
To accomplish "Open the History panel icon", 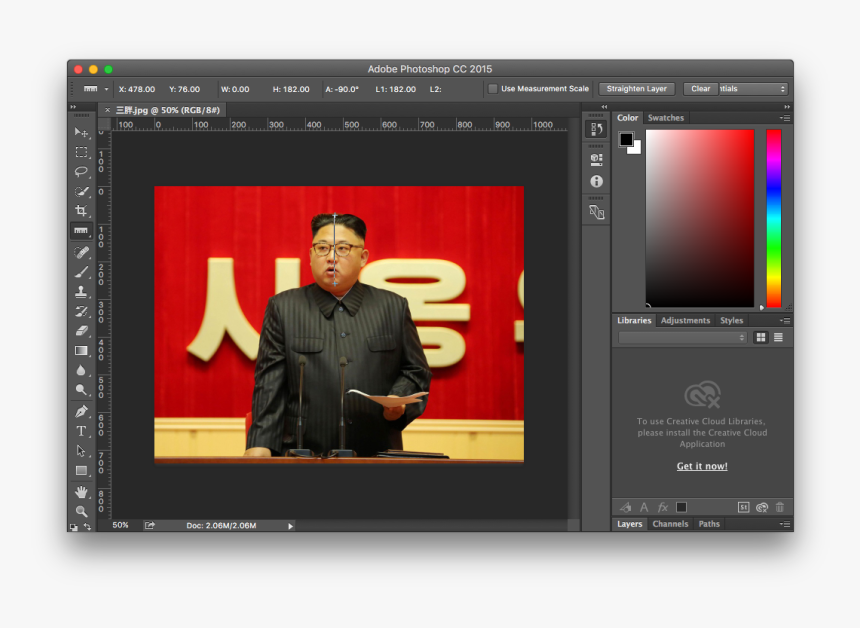I will point(596,129).
